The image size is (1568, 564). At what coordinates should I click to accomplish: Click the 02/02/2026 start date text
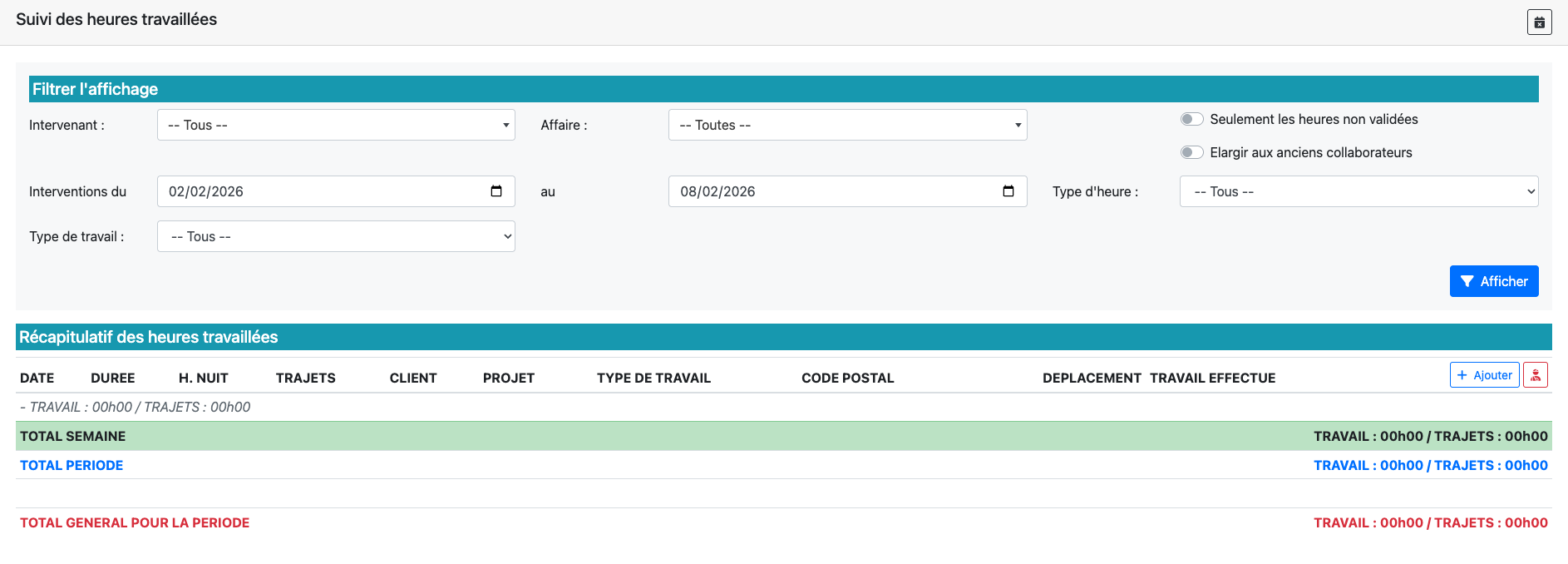(x=206, y=191)
